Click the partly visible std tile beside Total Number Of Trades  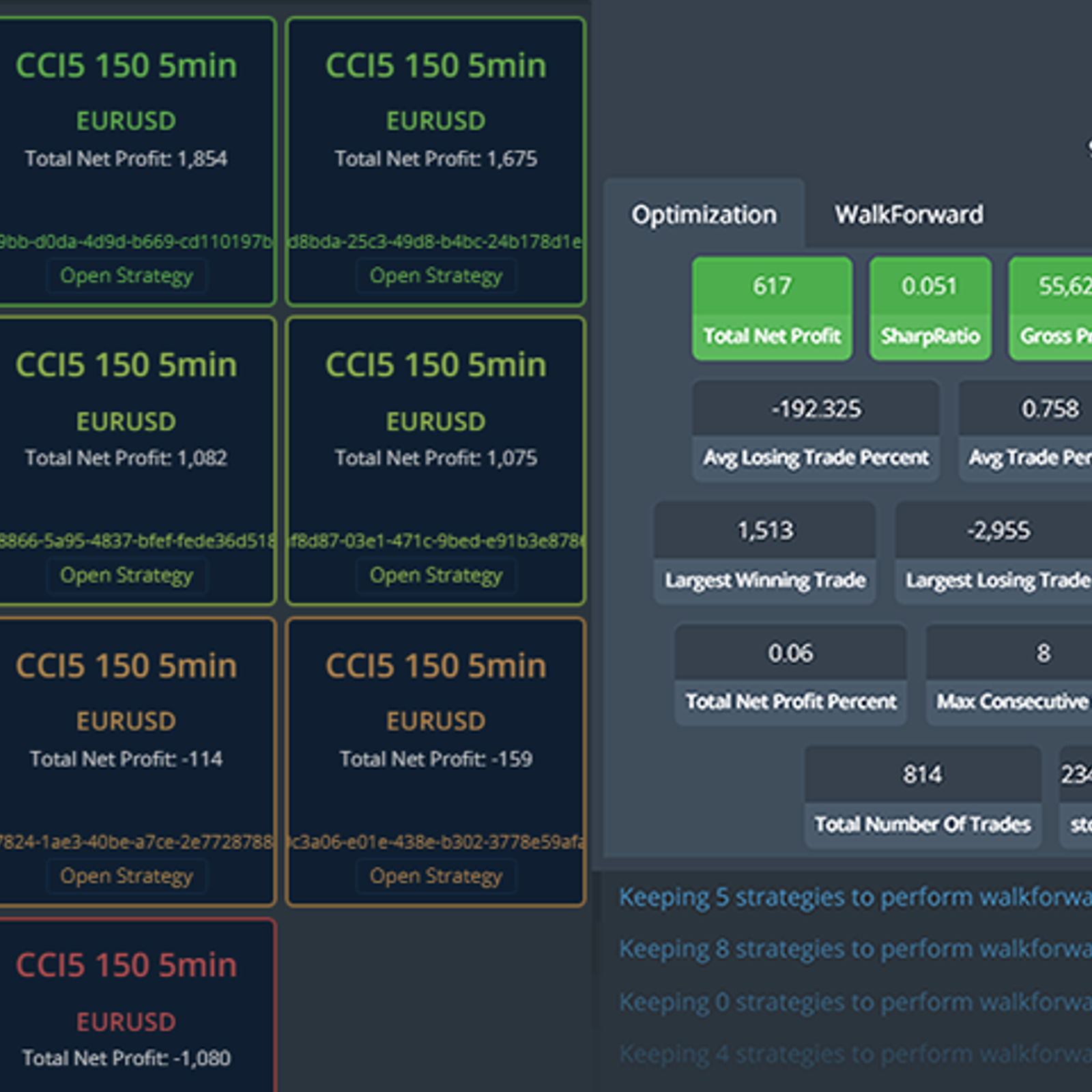click(x=1076, y=796)
